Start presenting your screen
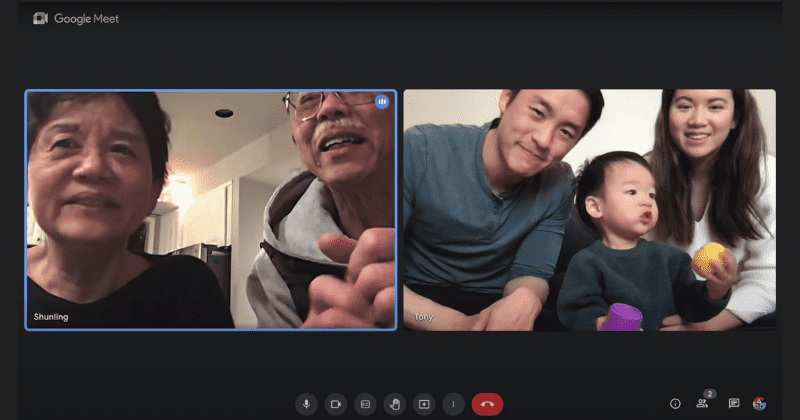The height and width of the screenshot is (420, 800). coord(424,404)
